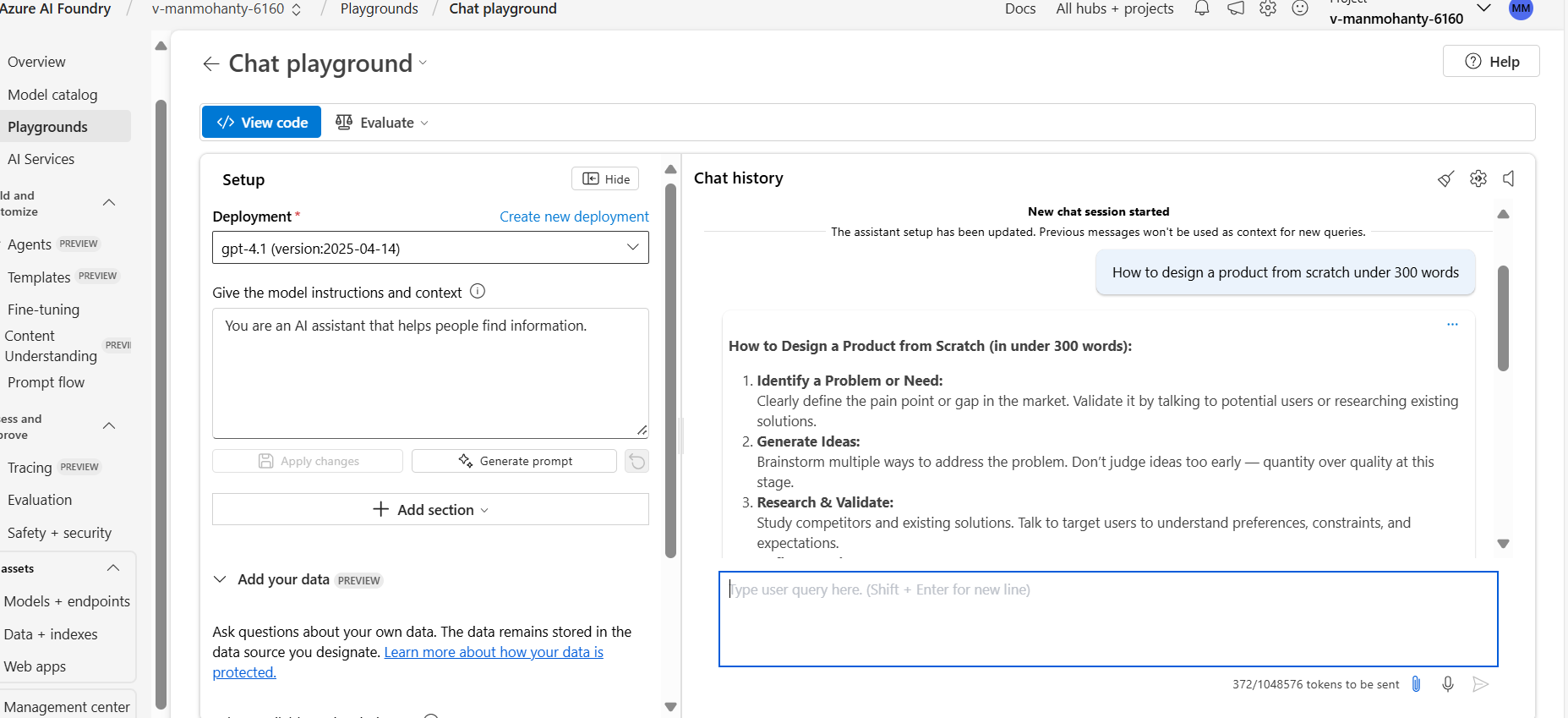Click the info icon next to instructions label
This screenshot has width=1568, height=718.
(478, 292)
